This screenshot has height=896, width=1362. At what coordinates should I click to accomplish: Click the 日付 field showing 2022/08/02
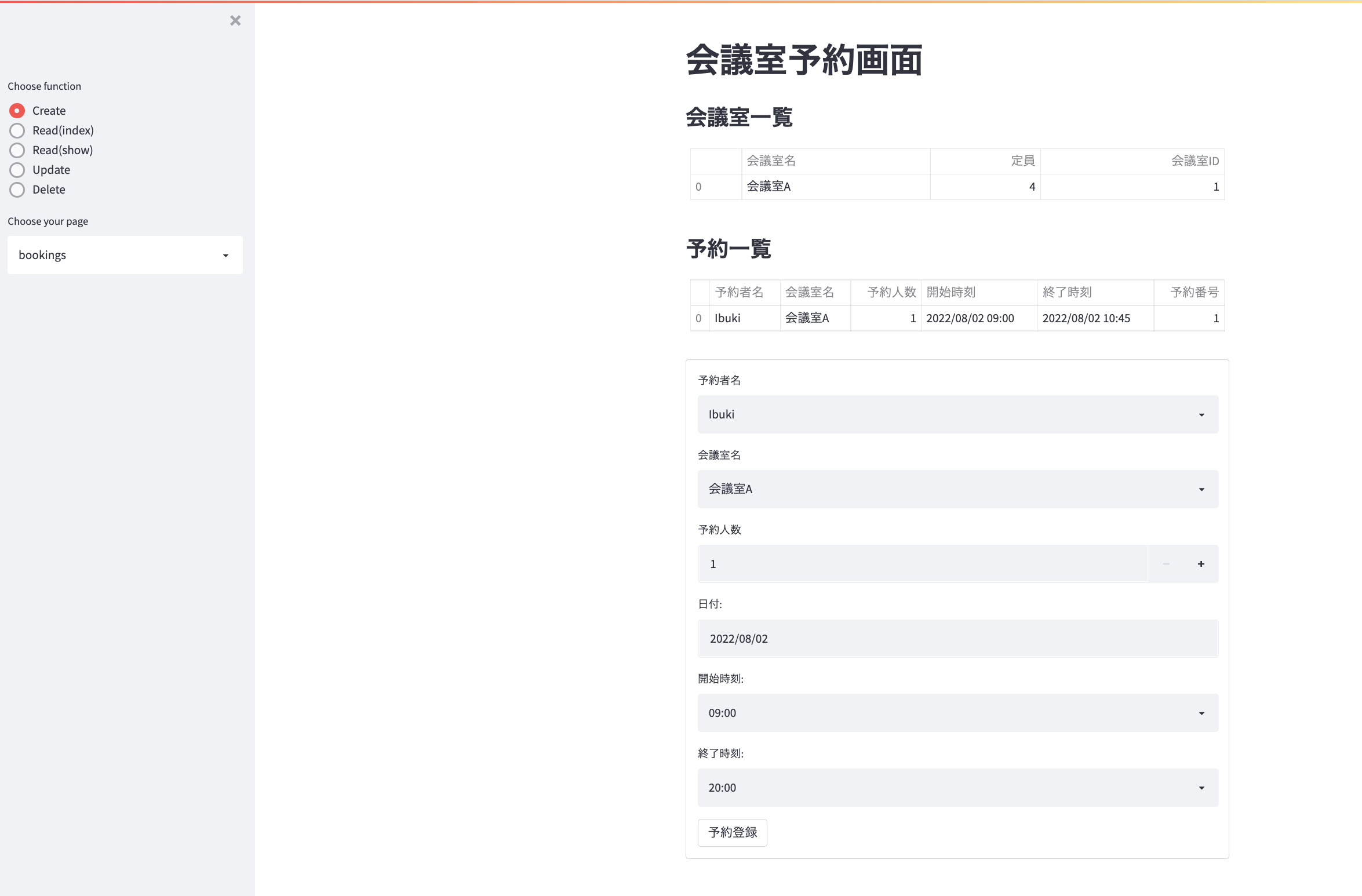[x=957, y=638]
